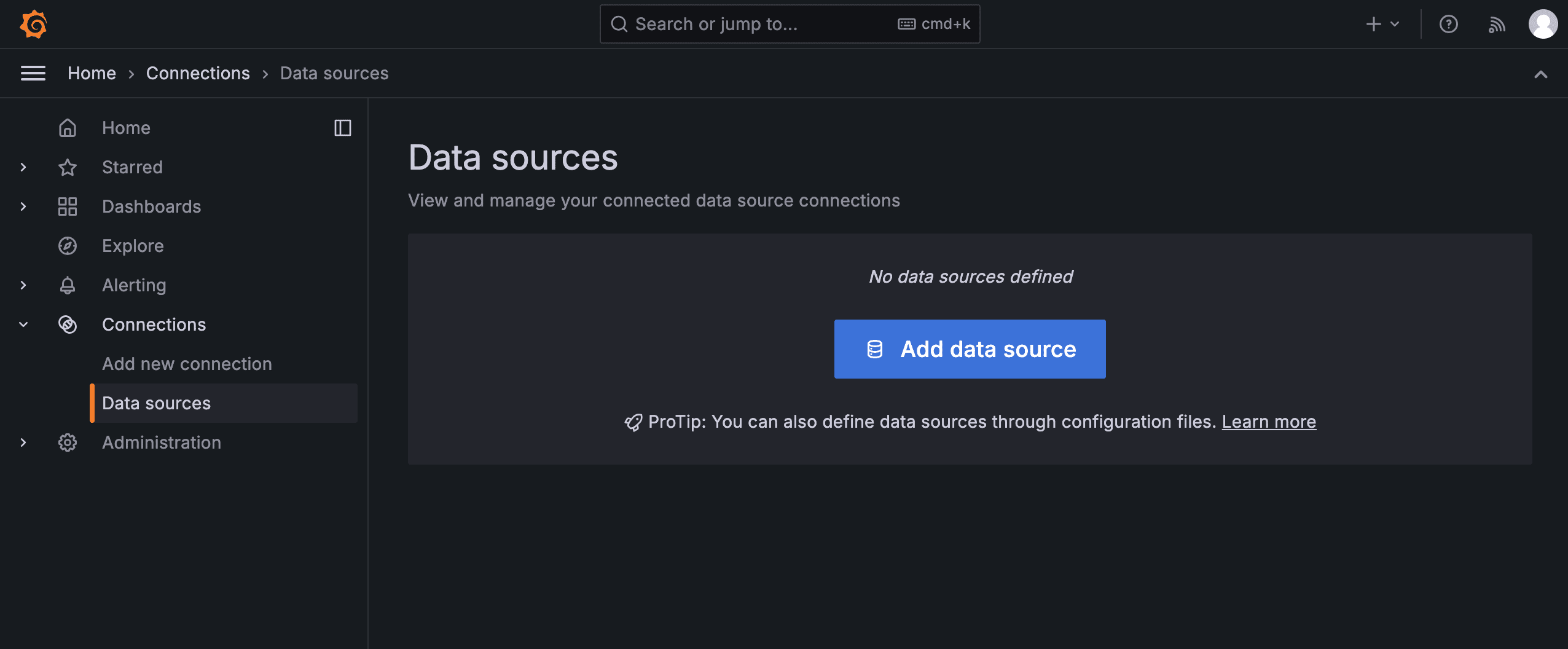Click the Add data source button
This screenshot has height=649, width=1568.
point(970,349)
